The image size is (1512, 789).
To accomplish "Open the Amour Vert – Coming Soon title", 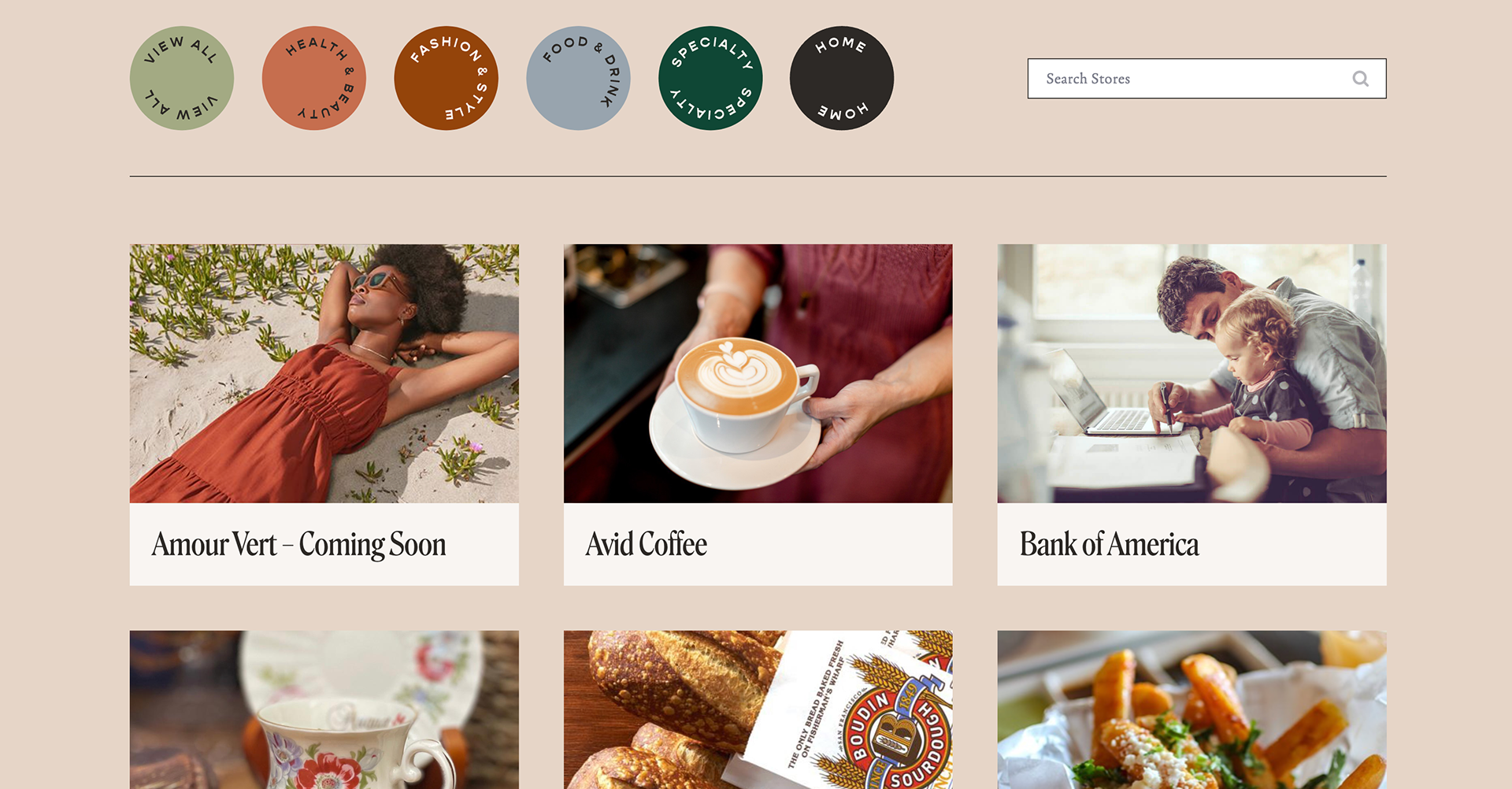I will point(299,544).
